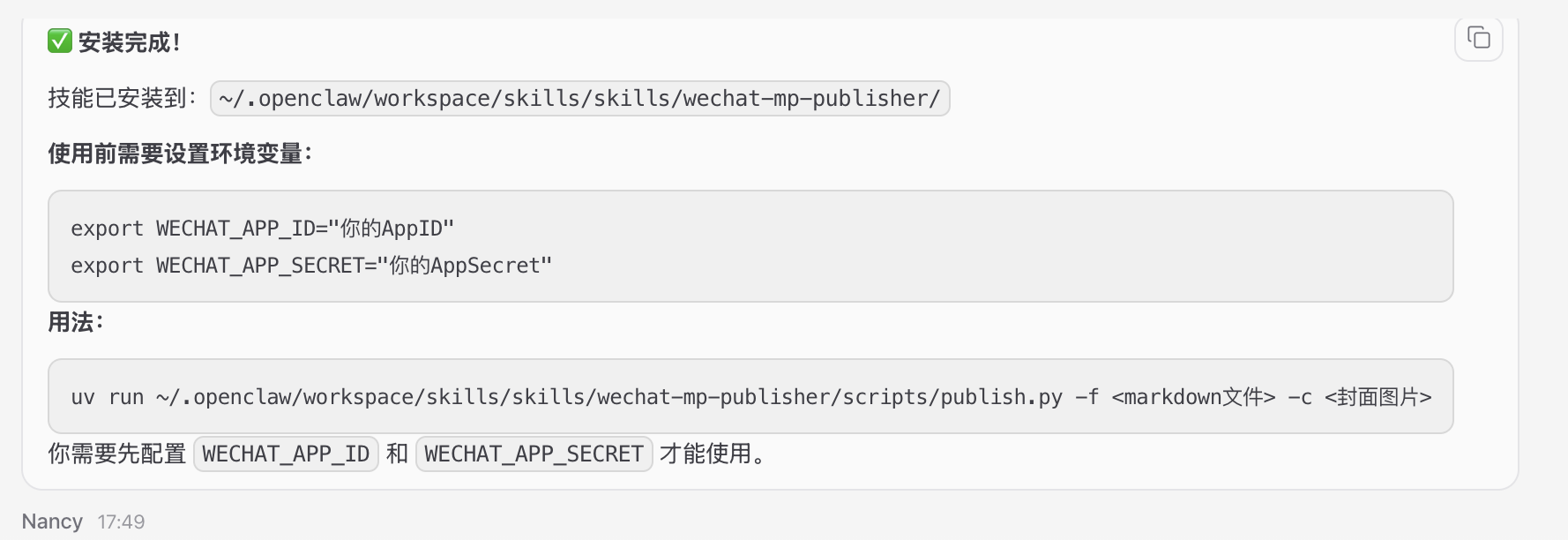This screenshot has height=540, width=1568.
Task: Click the export WECHAT_APP_ID code line
Action: [262, 229]
